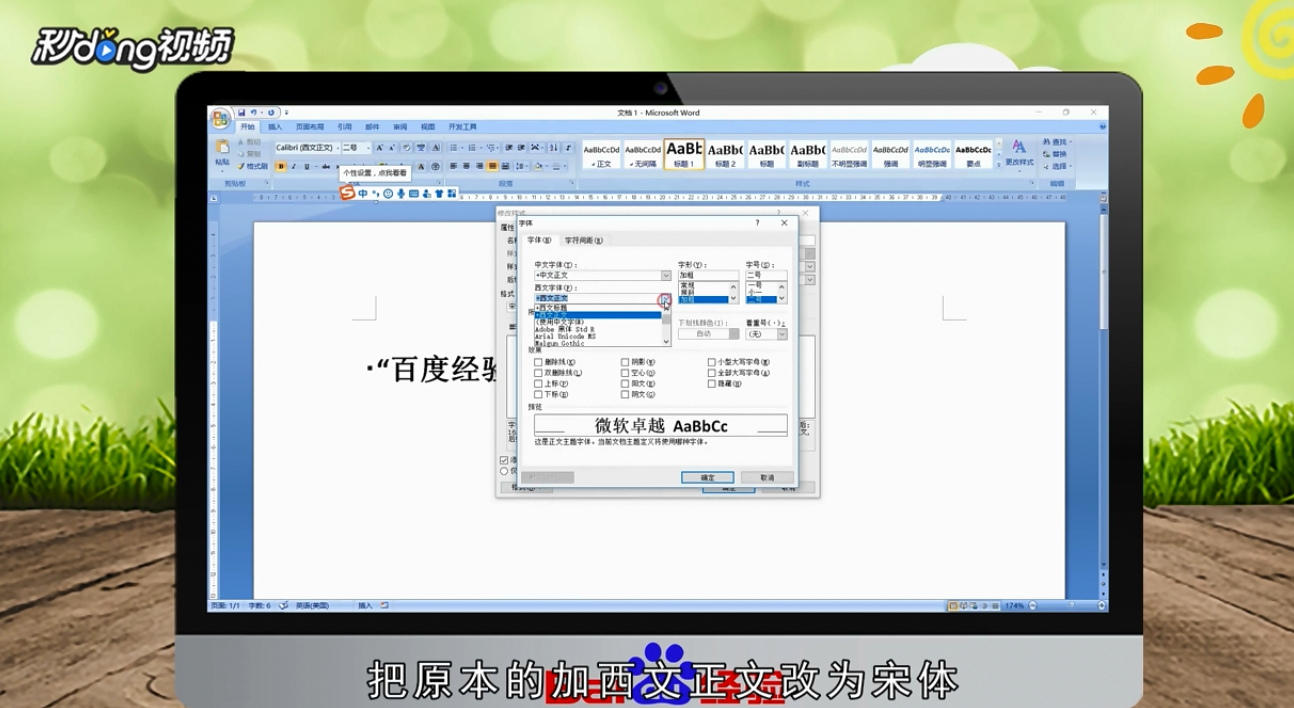1294x708 pixels.
Task: Apply underline to the text
Action: click(x=306, y=167)
